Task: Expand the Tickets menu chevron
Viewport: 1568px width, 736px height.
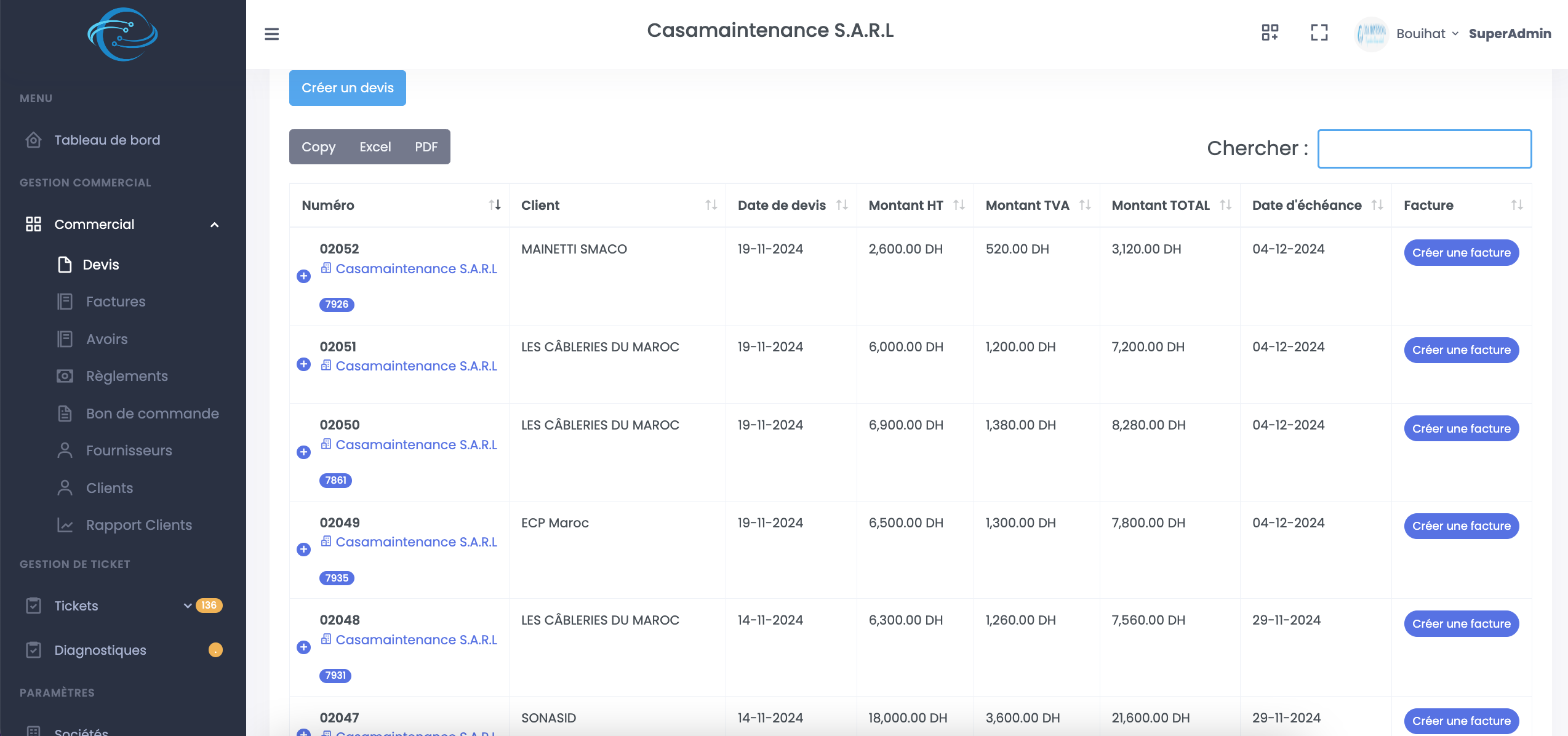Action: (x=188, y=606)
